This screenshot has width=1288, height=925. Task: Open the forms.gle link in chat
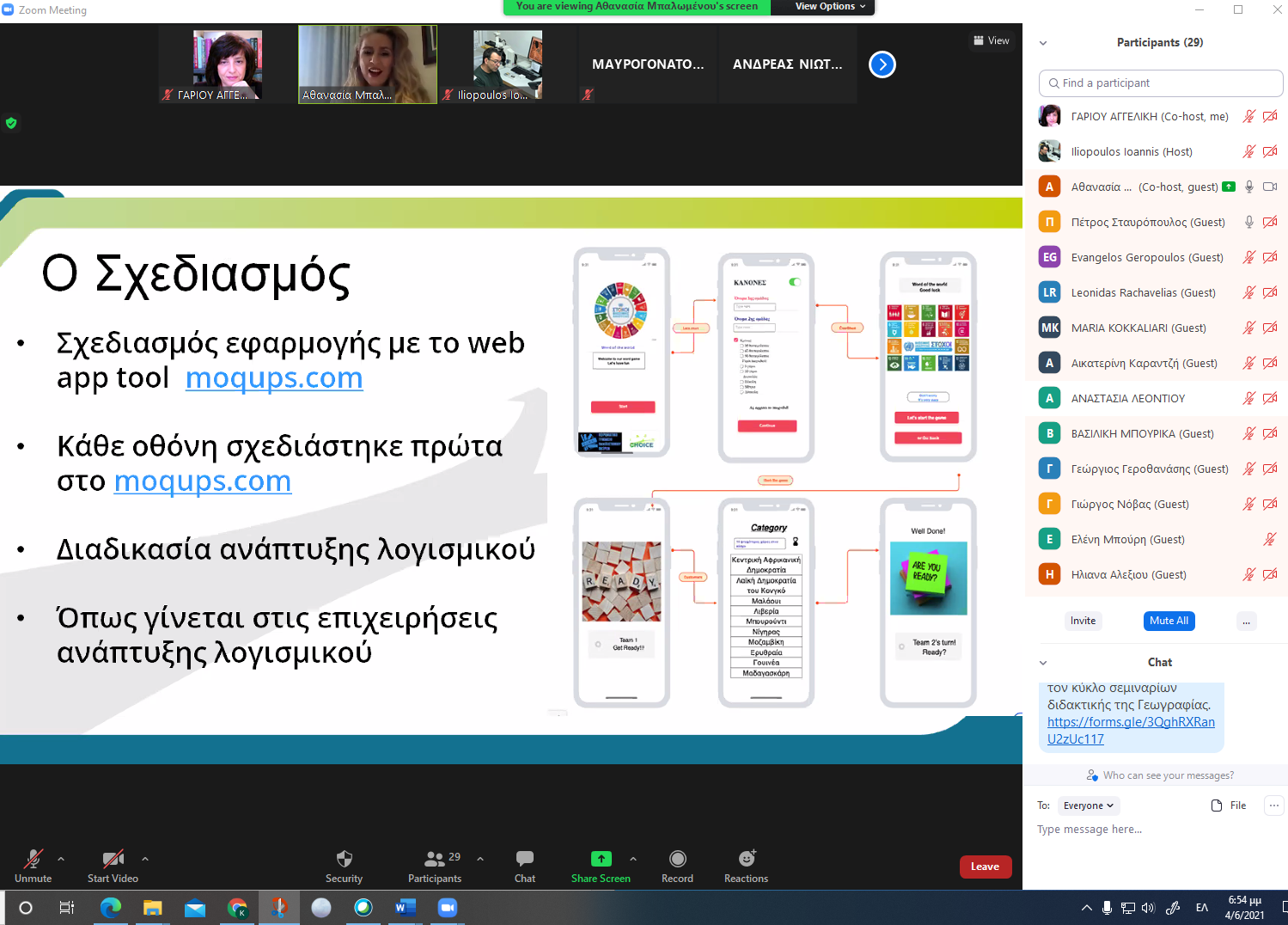1130,731
